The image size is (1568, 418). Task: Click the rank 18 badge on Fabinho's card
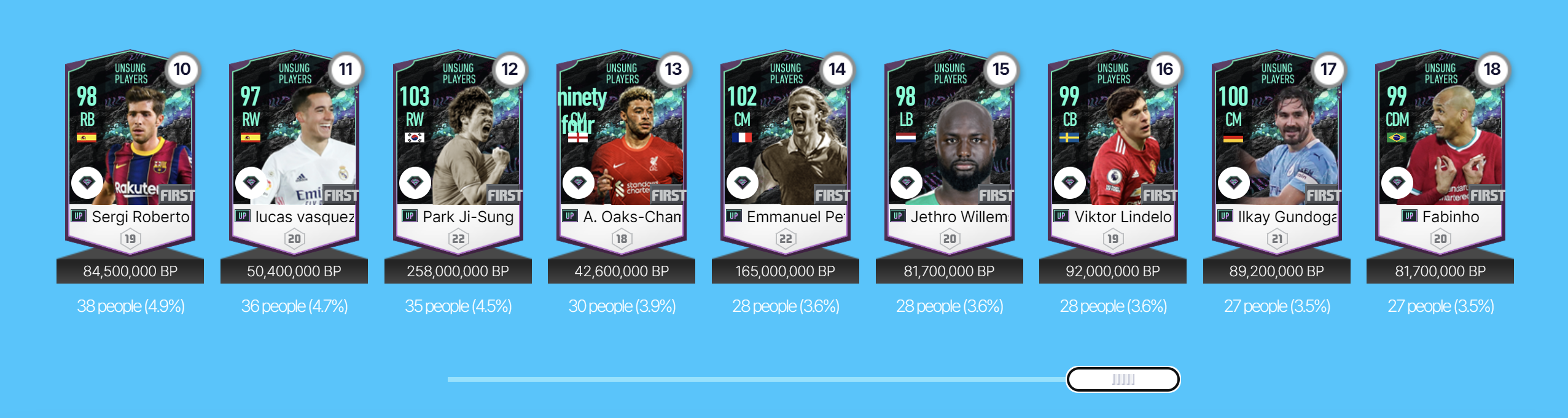1492,69
